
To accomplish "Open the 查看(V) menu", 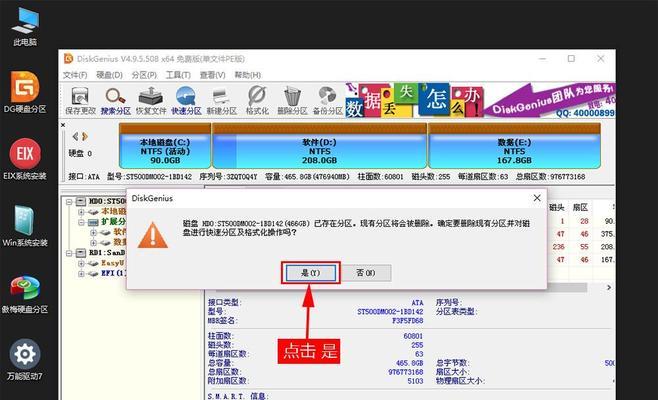I will (x=212, y=75).
